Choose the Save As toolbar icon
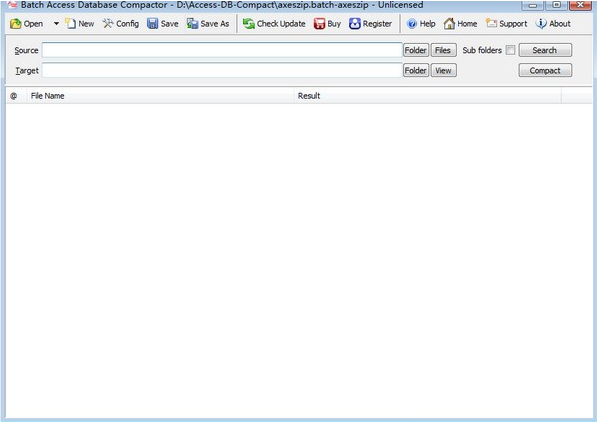 192,24
